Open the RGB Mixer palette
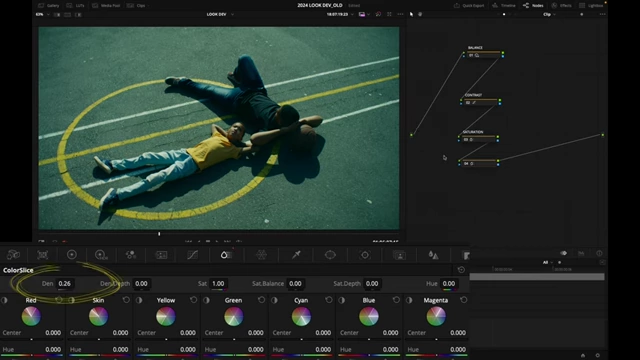 click(x=131, y=255)
